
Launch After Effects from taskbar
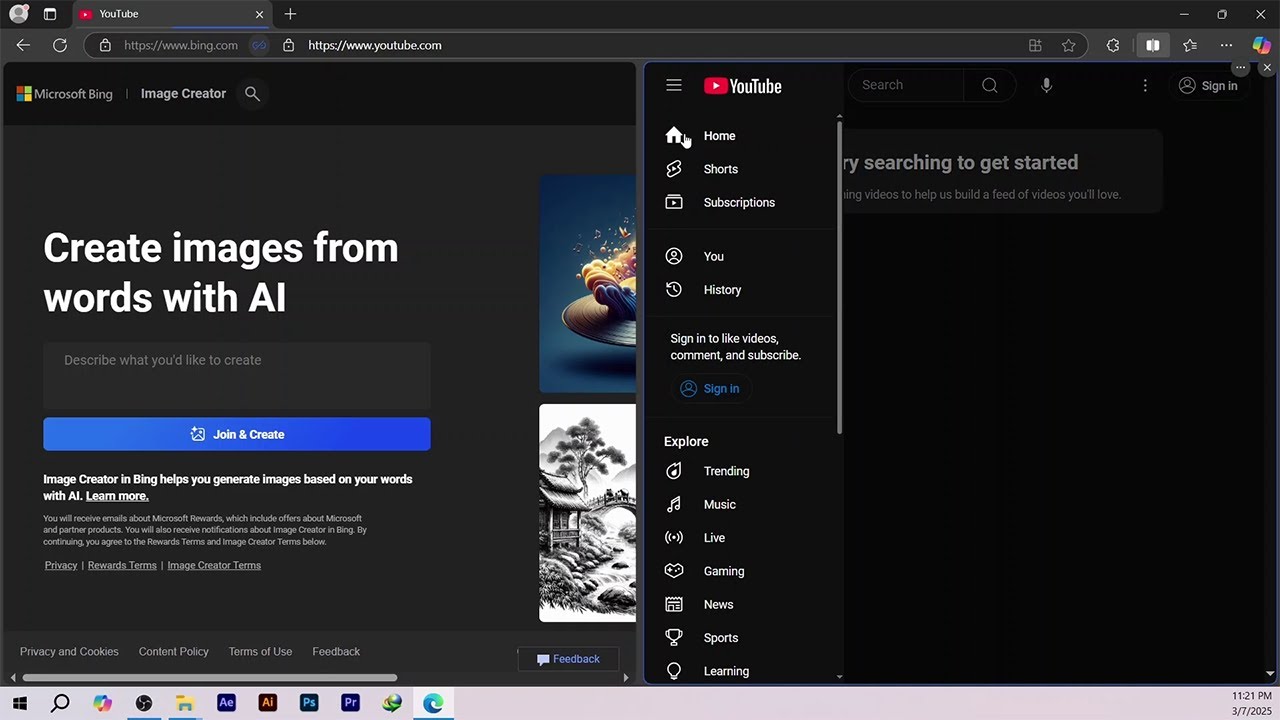(226, 703)
